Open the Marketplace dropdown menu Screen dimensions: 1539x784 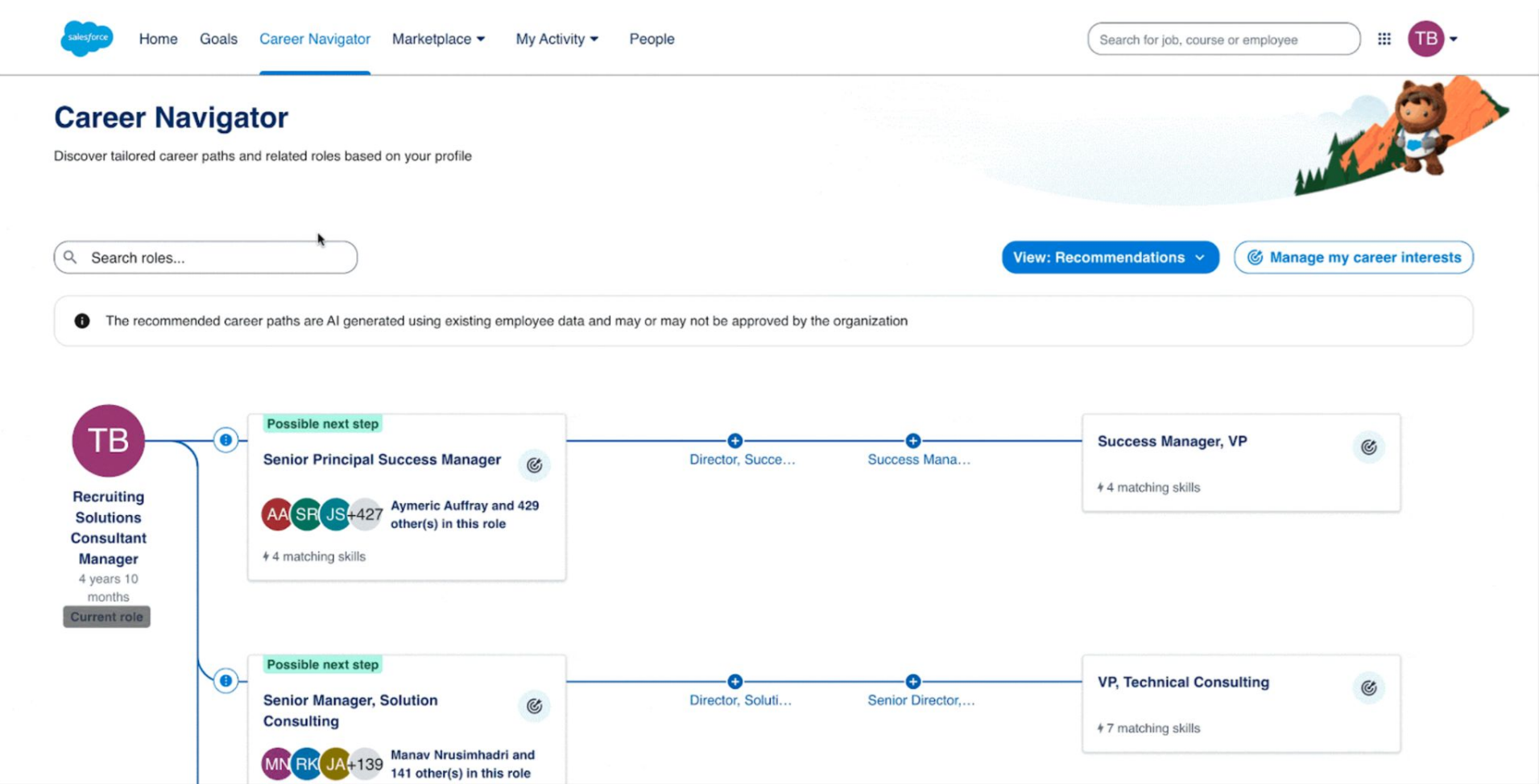439,39
